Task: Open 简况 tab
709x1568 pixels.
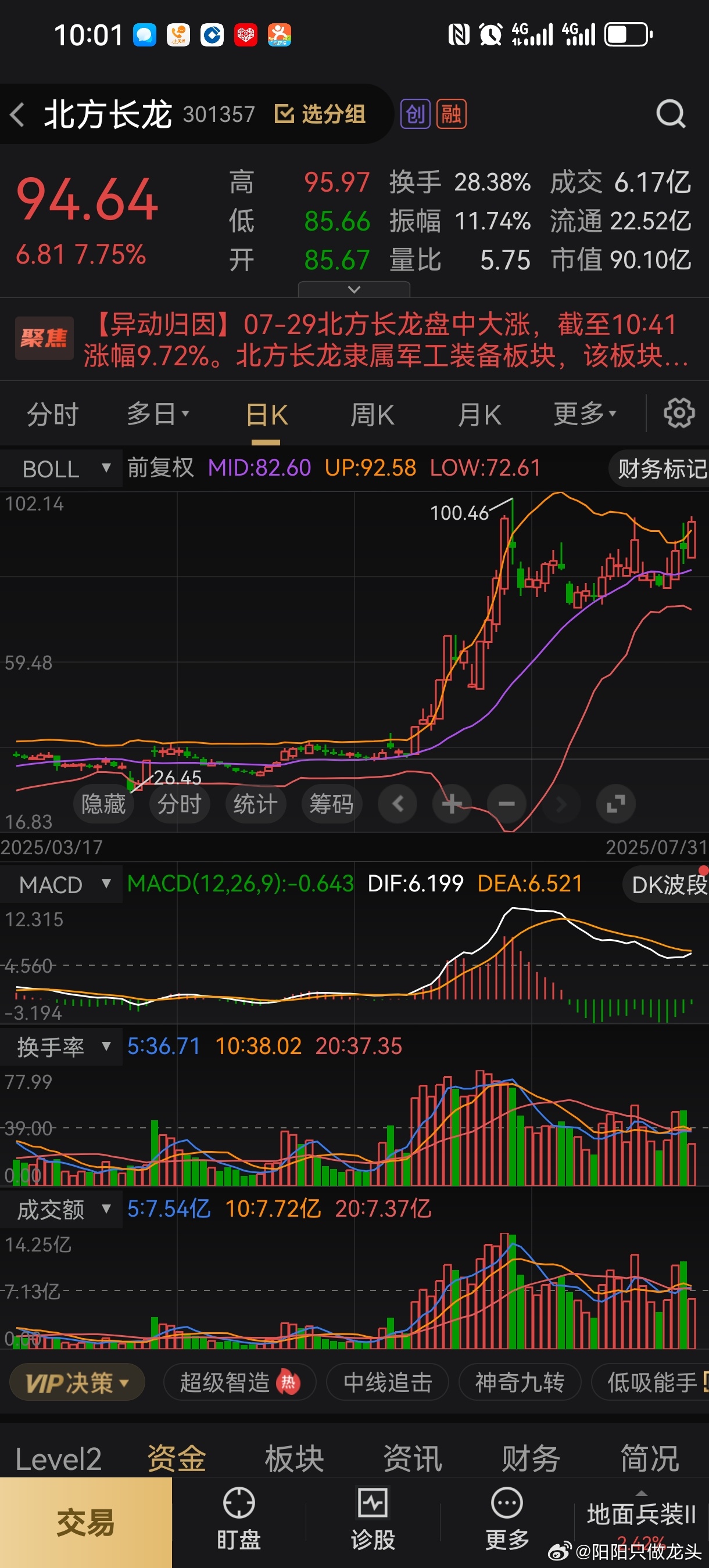Action: pos(649,1459)
